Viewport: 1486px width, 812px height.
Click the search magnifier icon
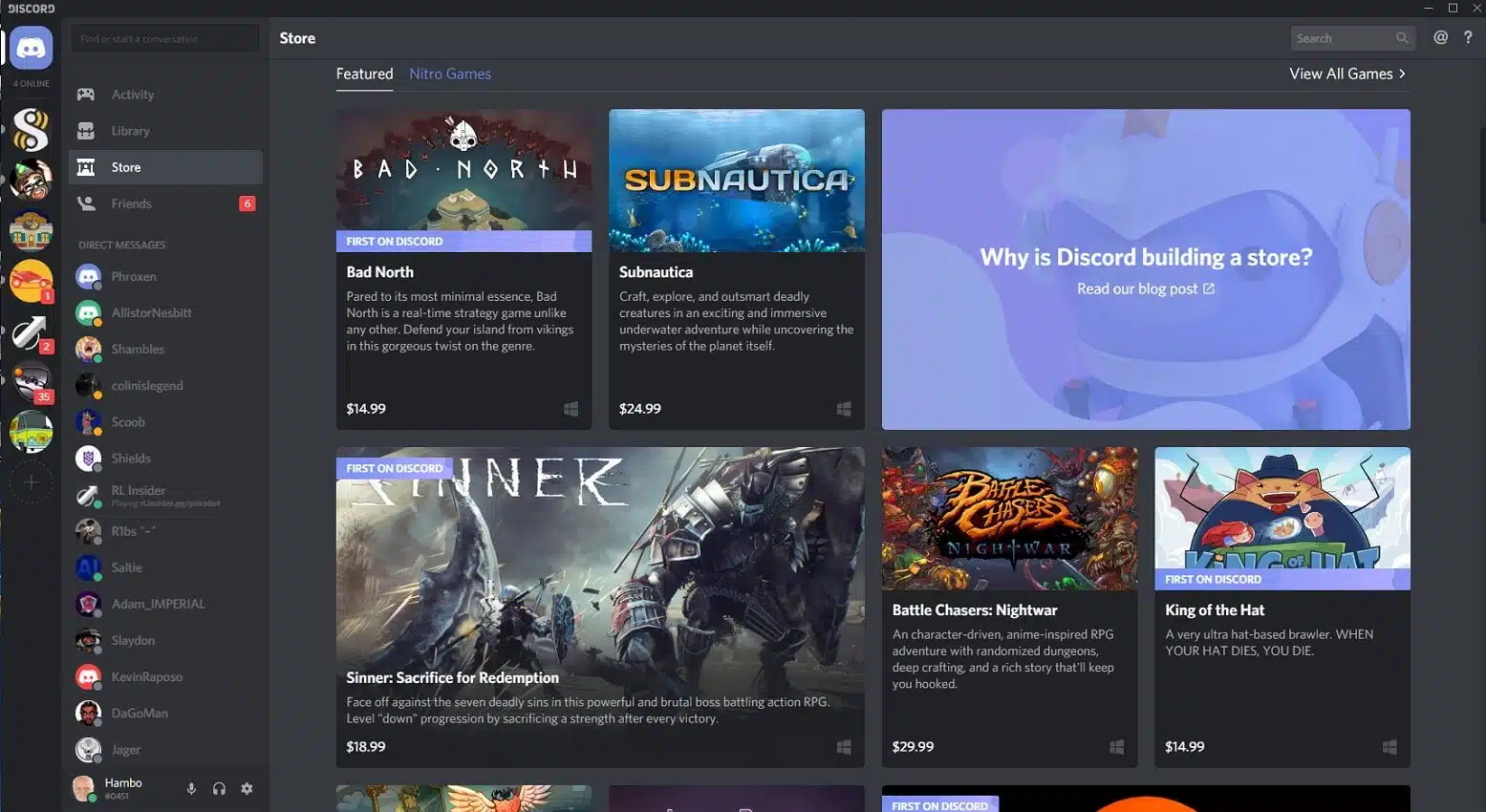pos(1402,38)
